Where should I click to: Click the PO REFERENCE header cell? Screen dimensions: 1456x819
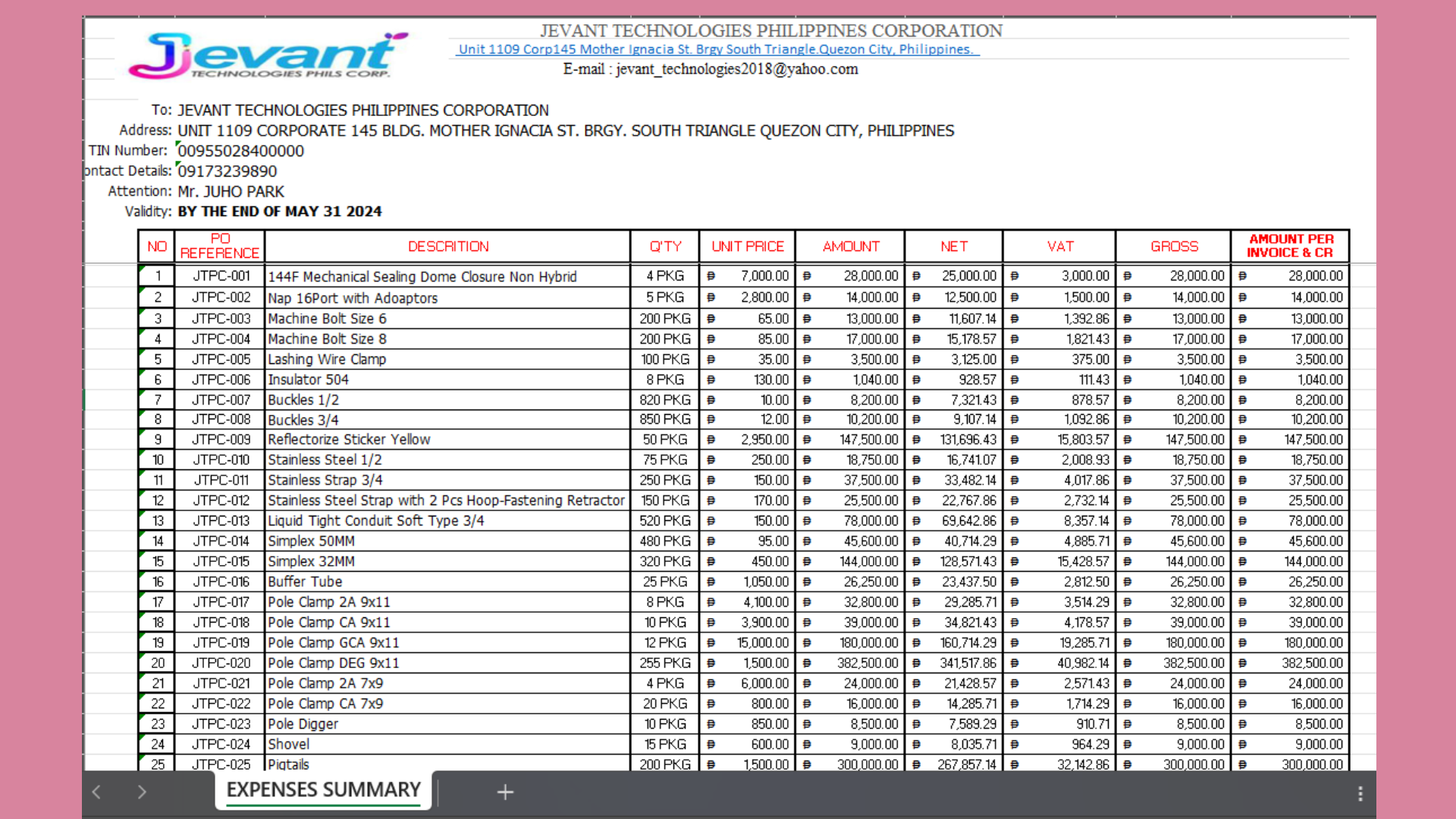[220, 246]
